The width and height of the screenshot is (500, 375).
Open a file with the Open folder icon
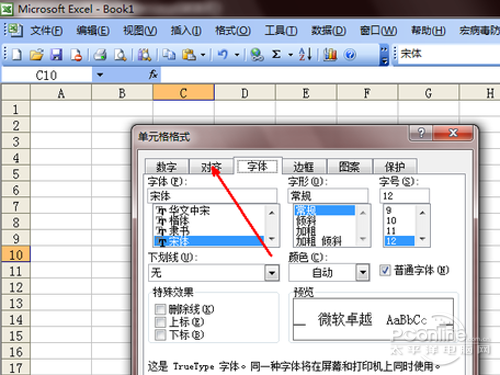37,54
